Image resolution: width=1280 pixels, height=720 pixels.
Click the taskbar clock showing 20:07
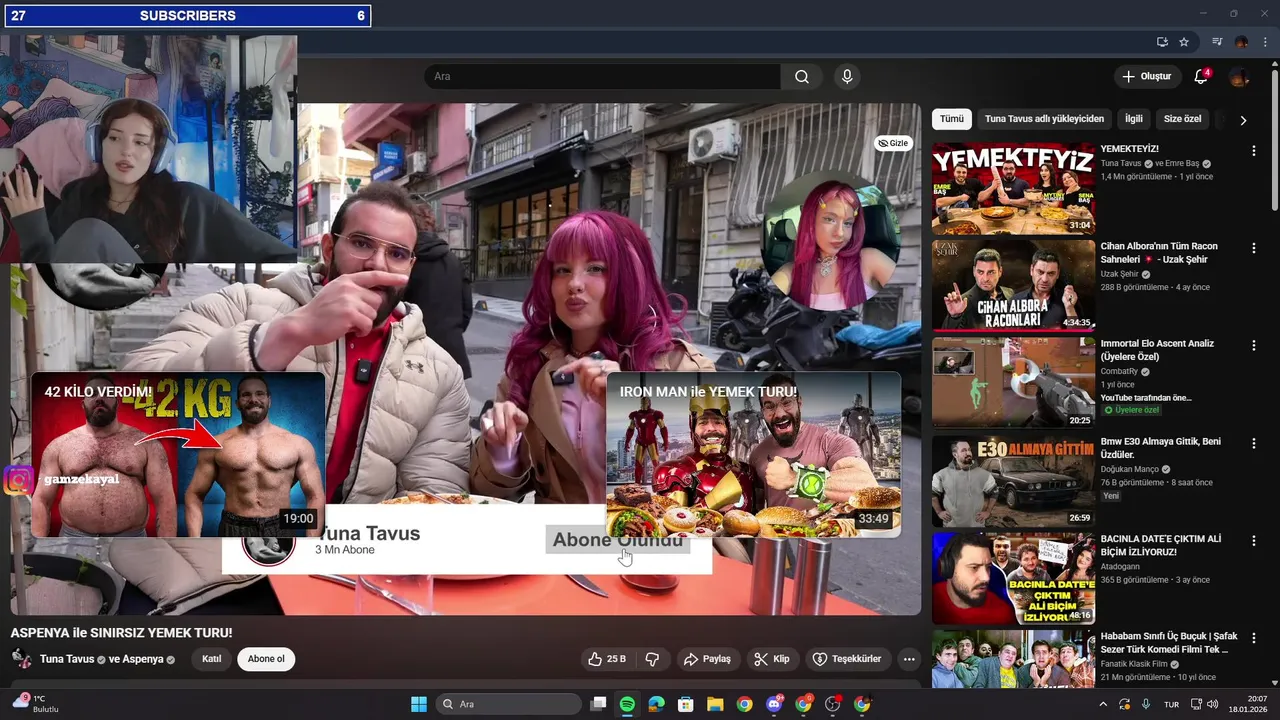(1249, 704)
